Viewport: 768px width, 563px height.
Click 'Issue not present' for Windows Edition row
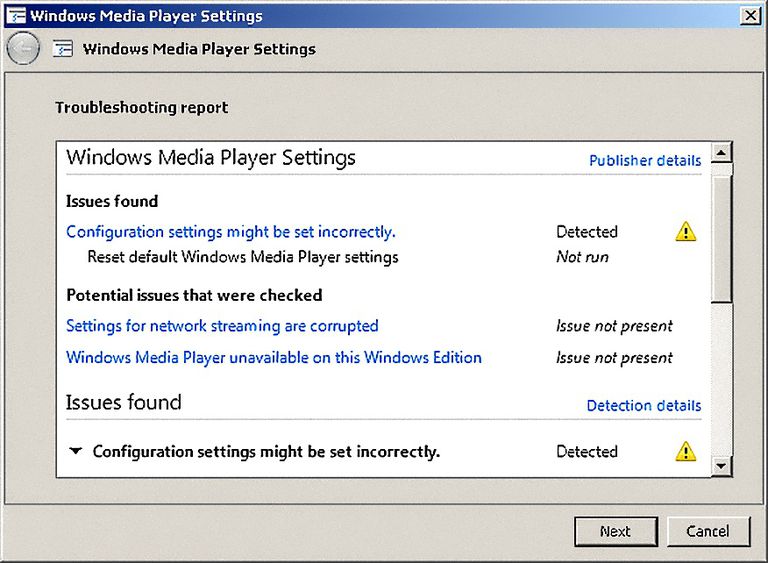[x=614, y=358]
